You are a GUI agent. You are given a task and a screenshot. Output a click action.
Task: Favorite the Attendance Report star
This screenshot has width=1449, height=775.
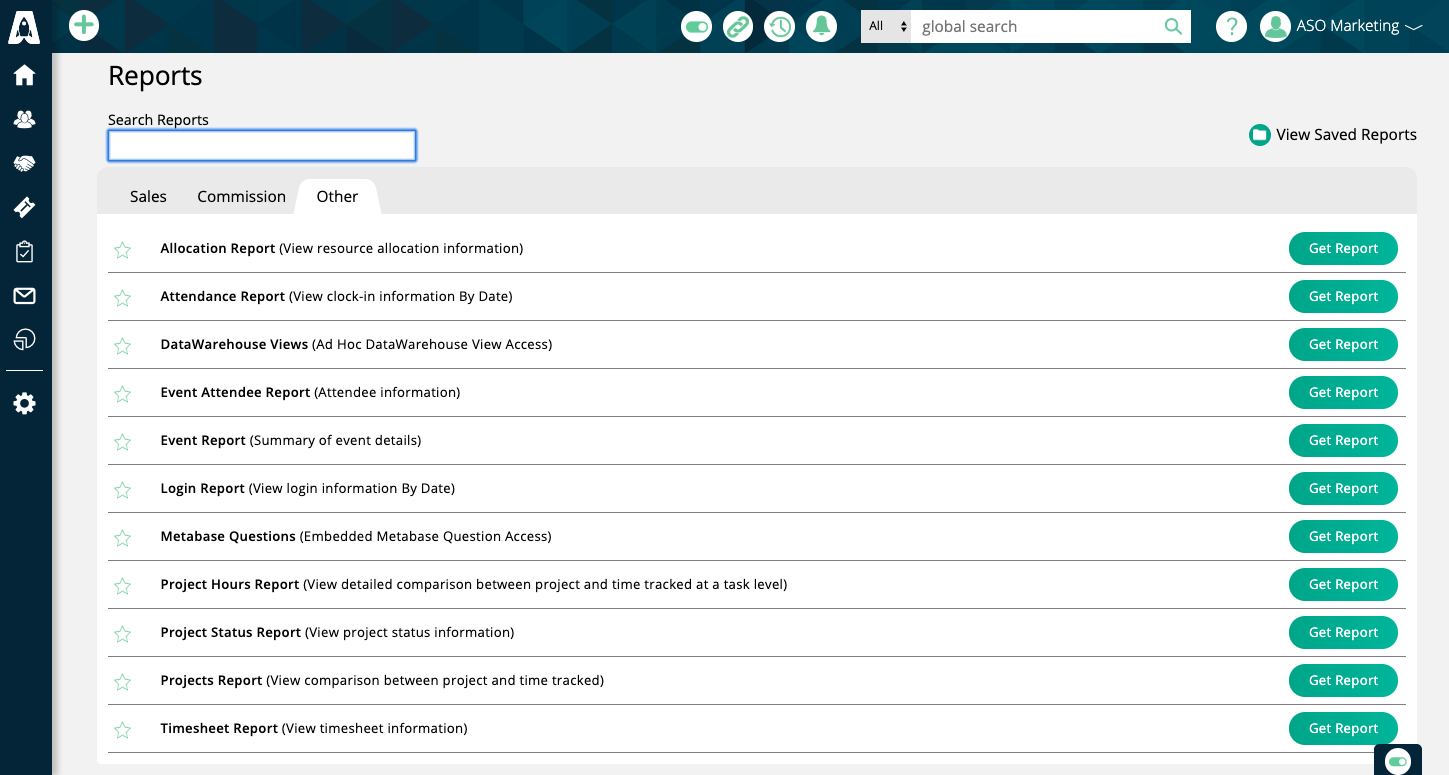point(122,298)
